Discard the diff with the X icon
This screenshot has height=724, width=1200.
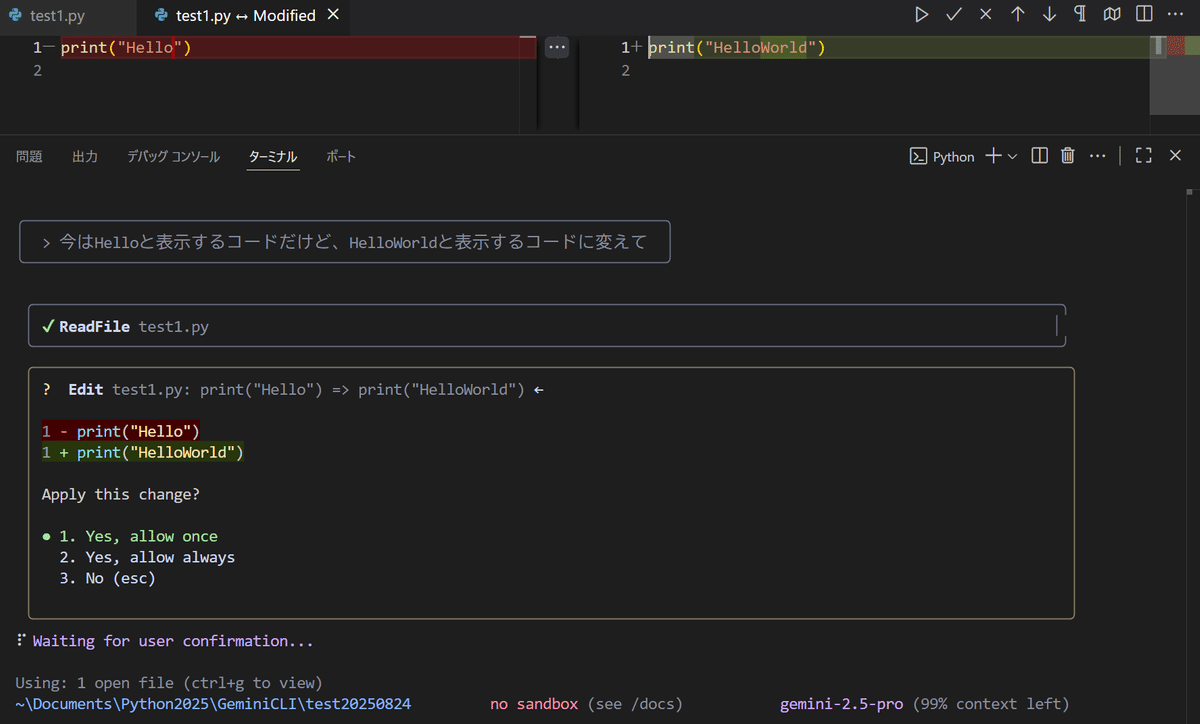click(x=985, y=14)
